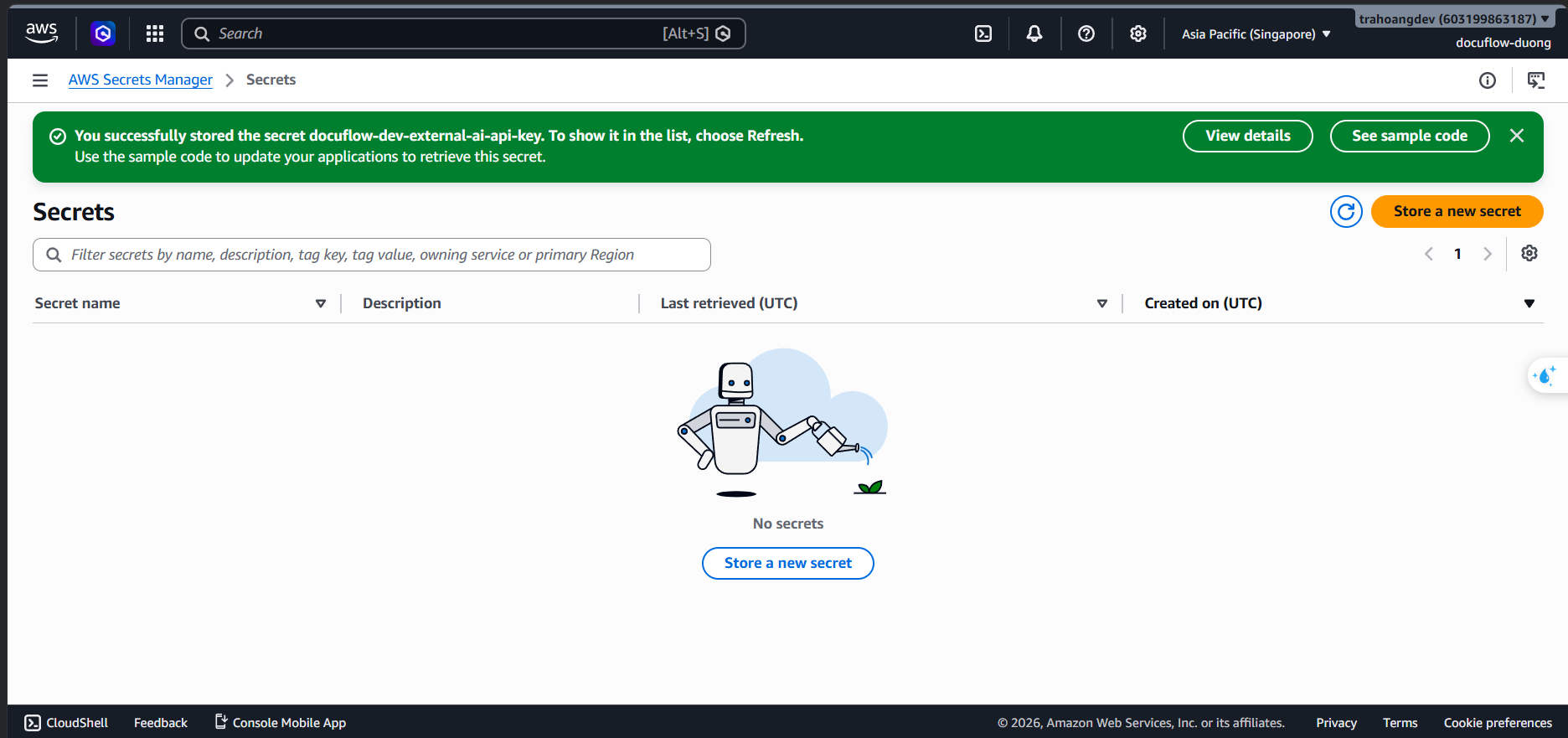Open table preferences gear icon
The height and width of the screenshot is (738, 1568).
(1529, 254)
